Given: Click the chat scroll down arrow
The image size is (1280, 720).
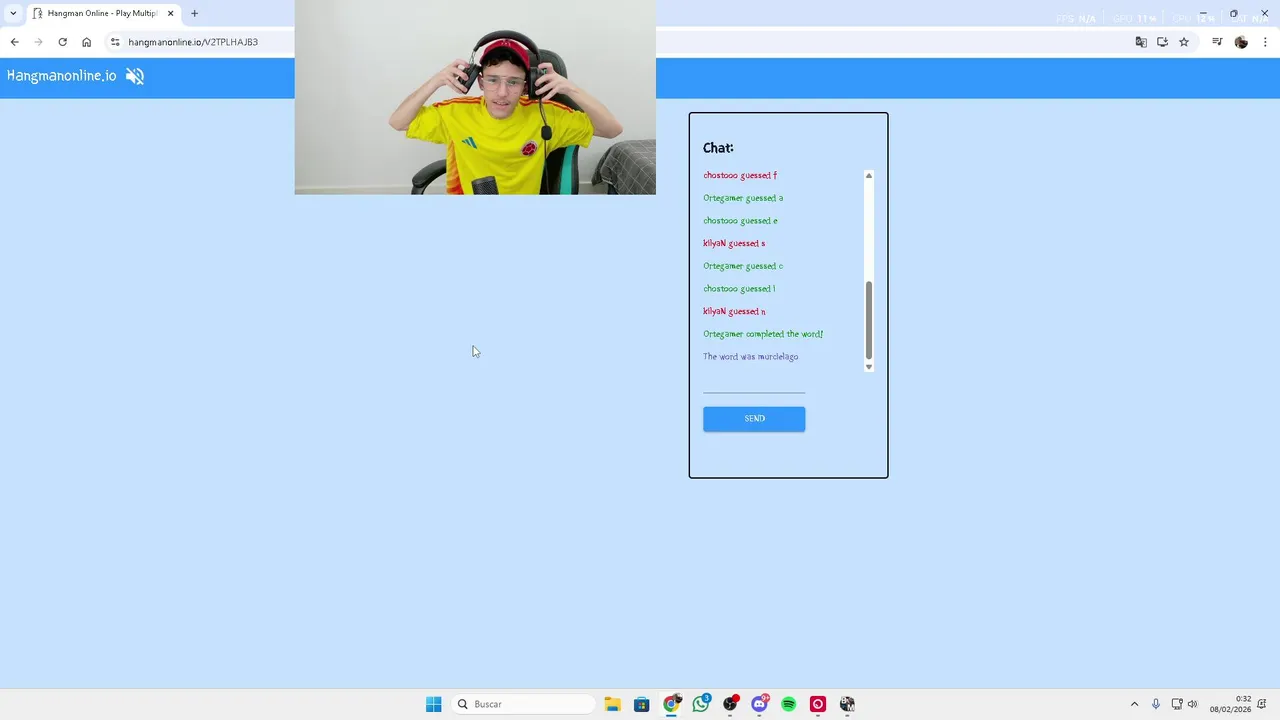Looking at the screenshot, I should click(x=868, y=367).
